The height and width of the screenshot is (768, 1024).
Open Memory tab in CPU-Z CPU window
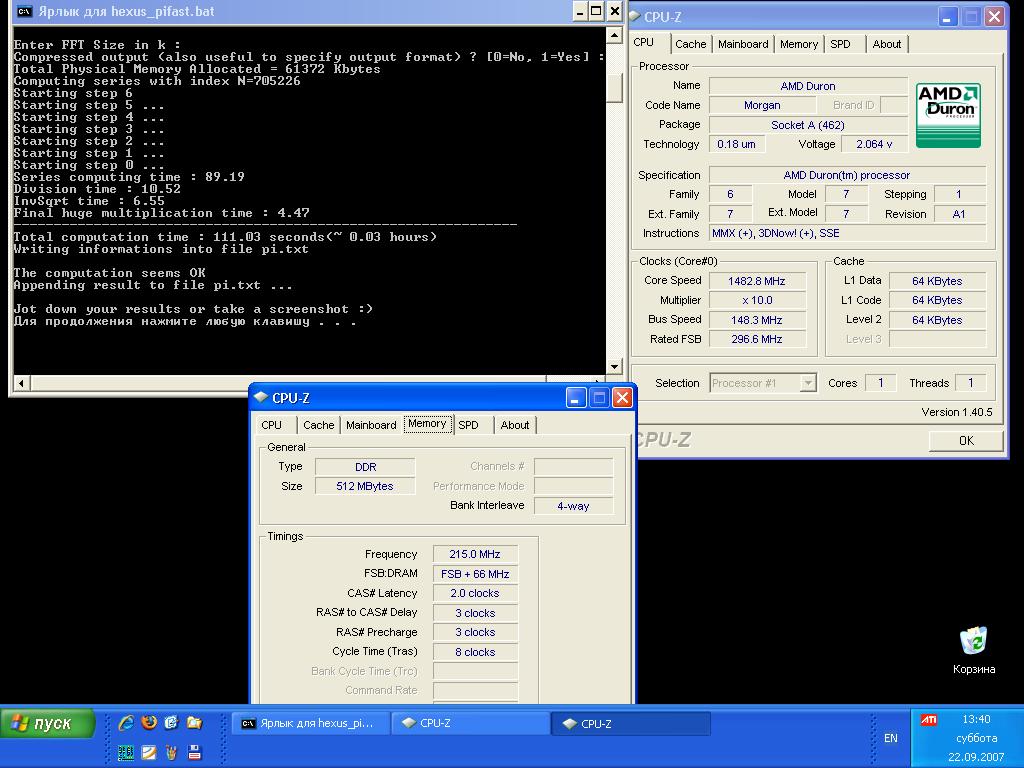[x=799, y=44]
